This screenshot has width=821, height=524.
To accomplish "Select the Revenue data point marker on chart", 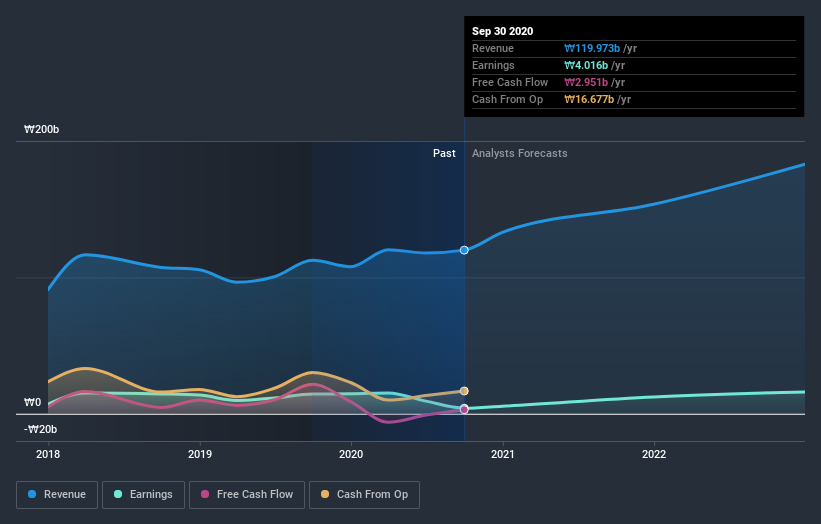I will (x=464, y=250).
